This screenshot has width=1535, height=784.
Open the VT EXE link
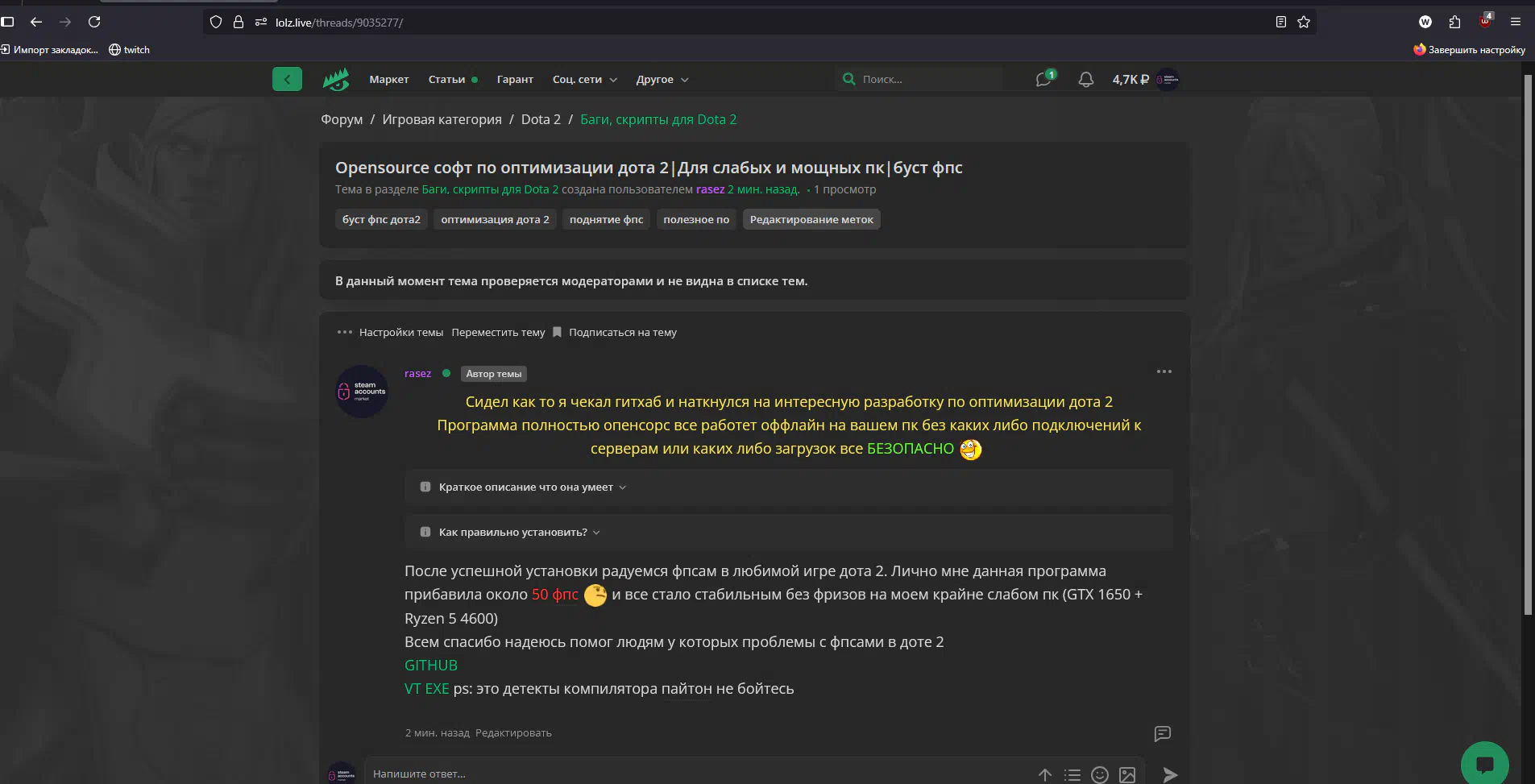427,689
